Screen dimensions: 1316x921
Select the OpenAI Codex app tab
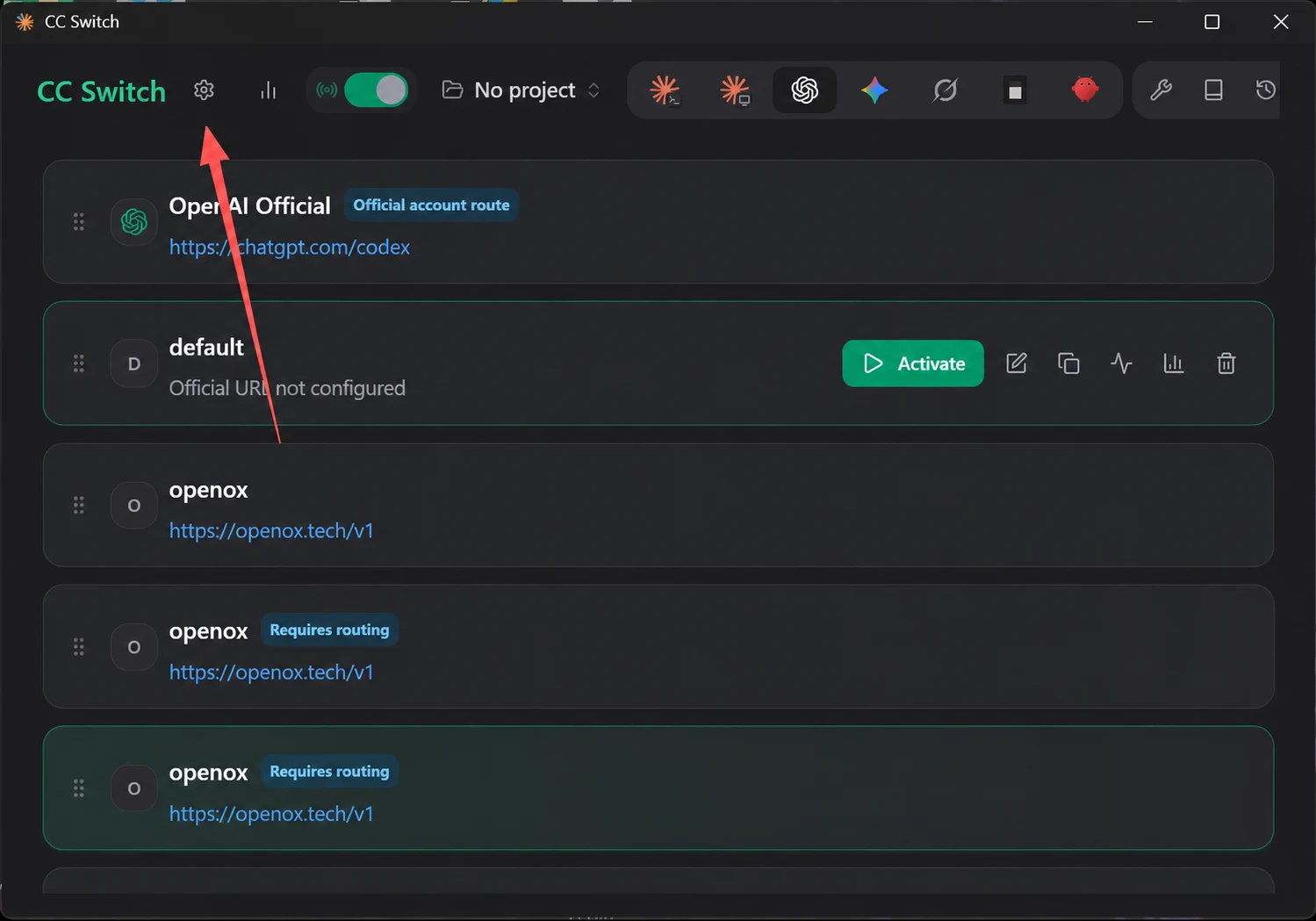(805, 90)
